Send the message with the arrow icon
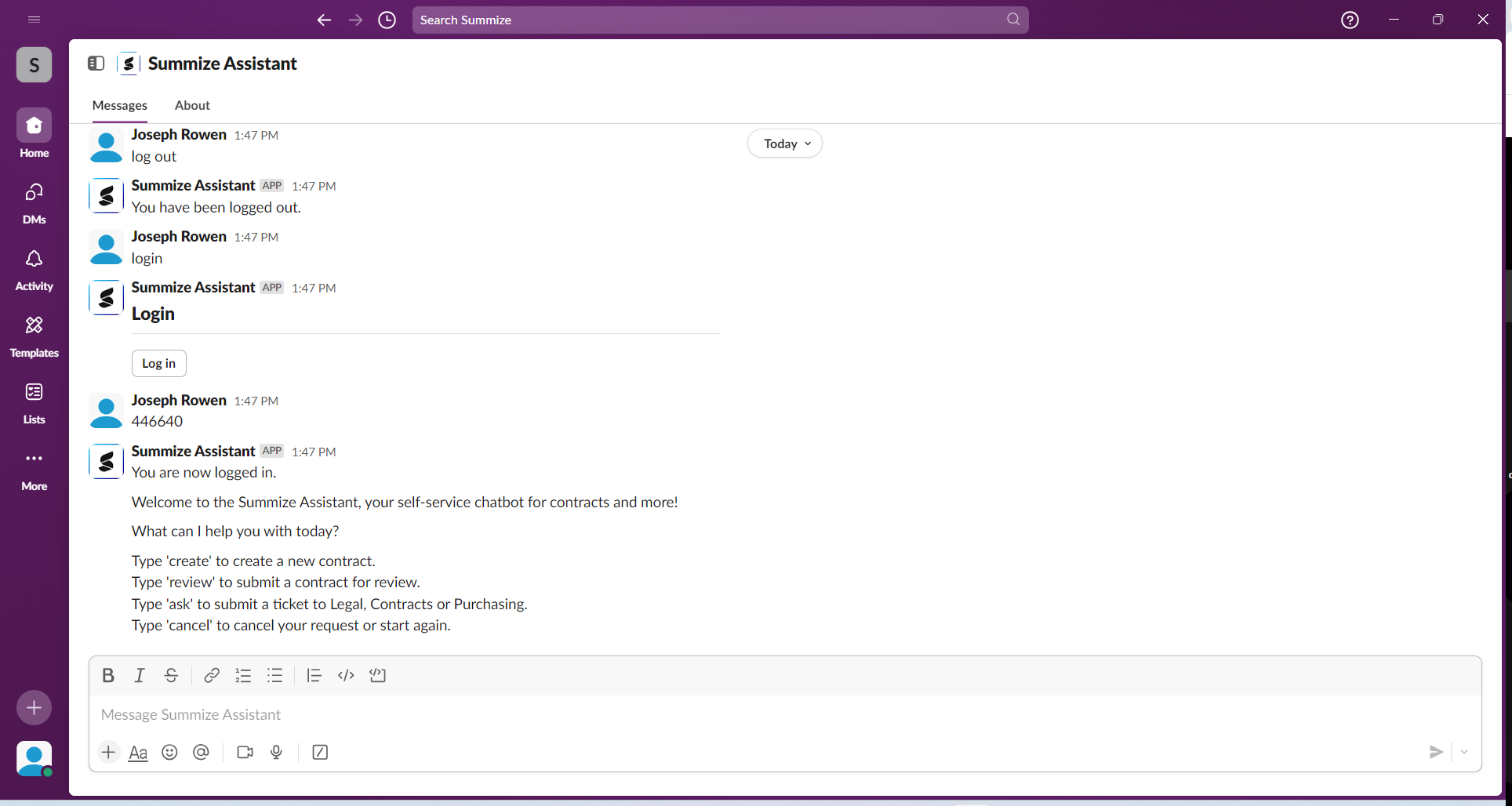This screenshot has width=1512, height=806. tap(1436, 752)
